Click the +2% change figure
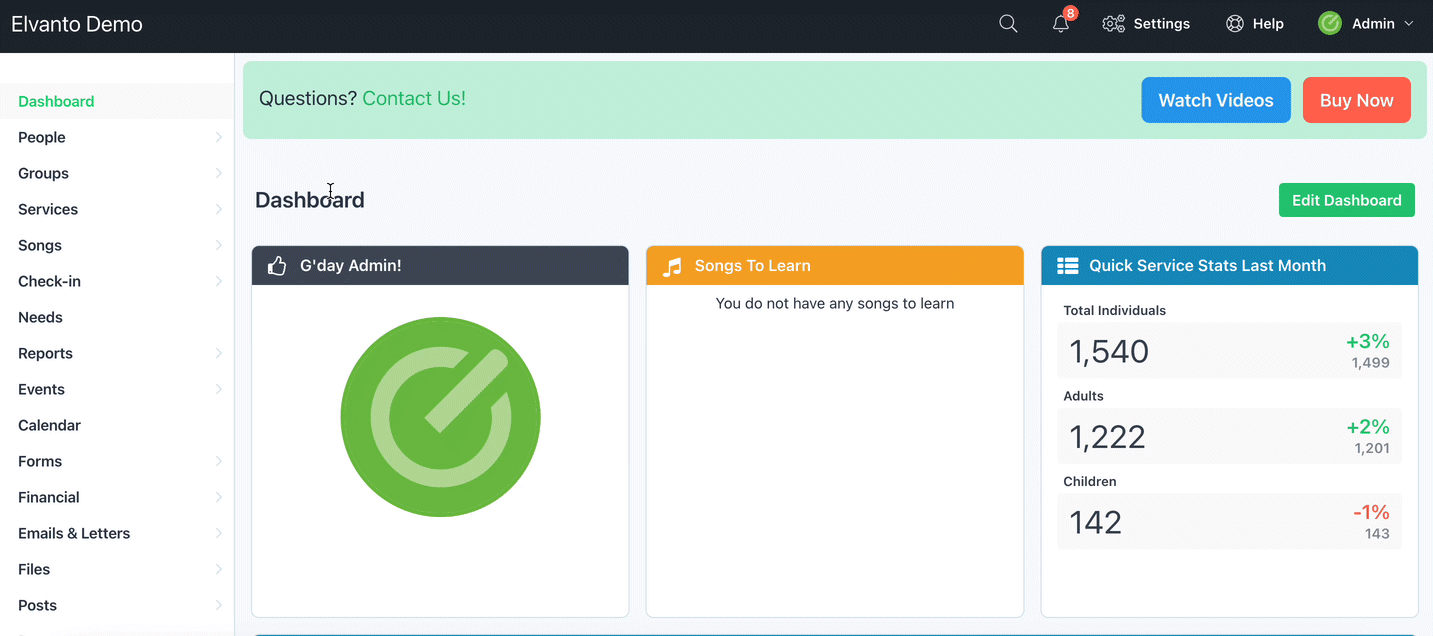Viewport: 1433px width, 636px height. pos(1367,427)
